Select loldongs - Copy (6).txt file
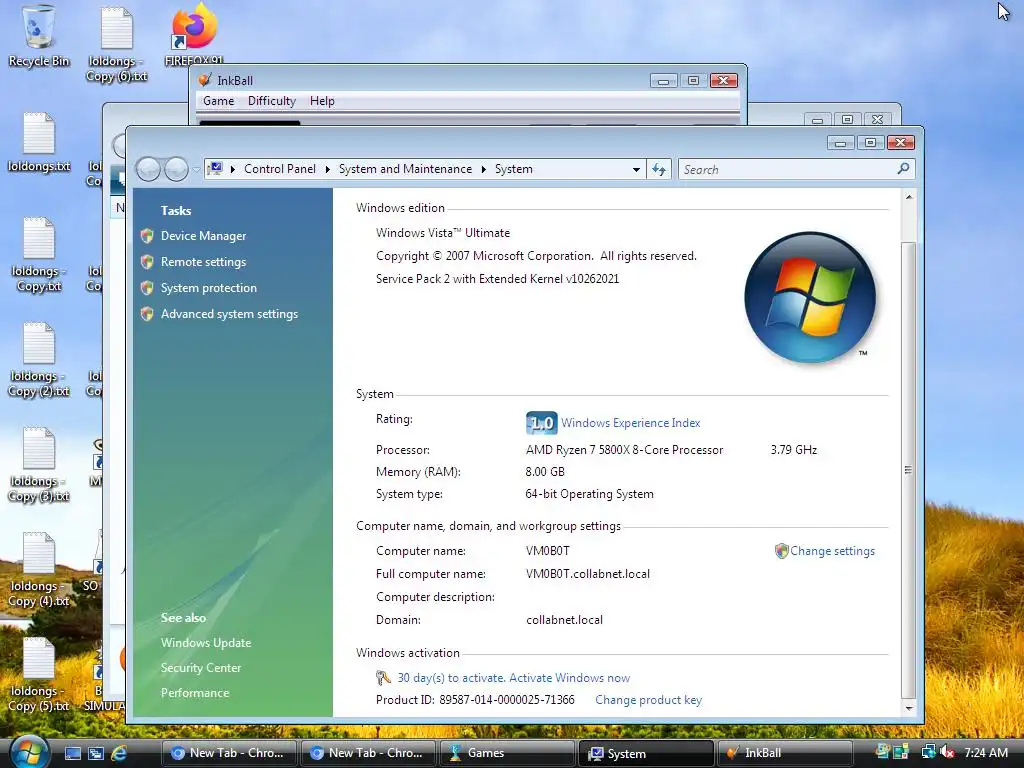Image resolution: width=1024 pixels, height=768 pixels. pos(116,44)
